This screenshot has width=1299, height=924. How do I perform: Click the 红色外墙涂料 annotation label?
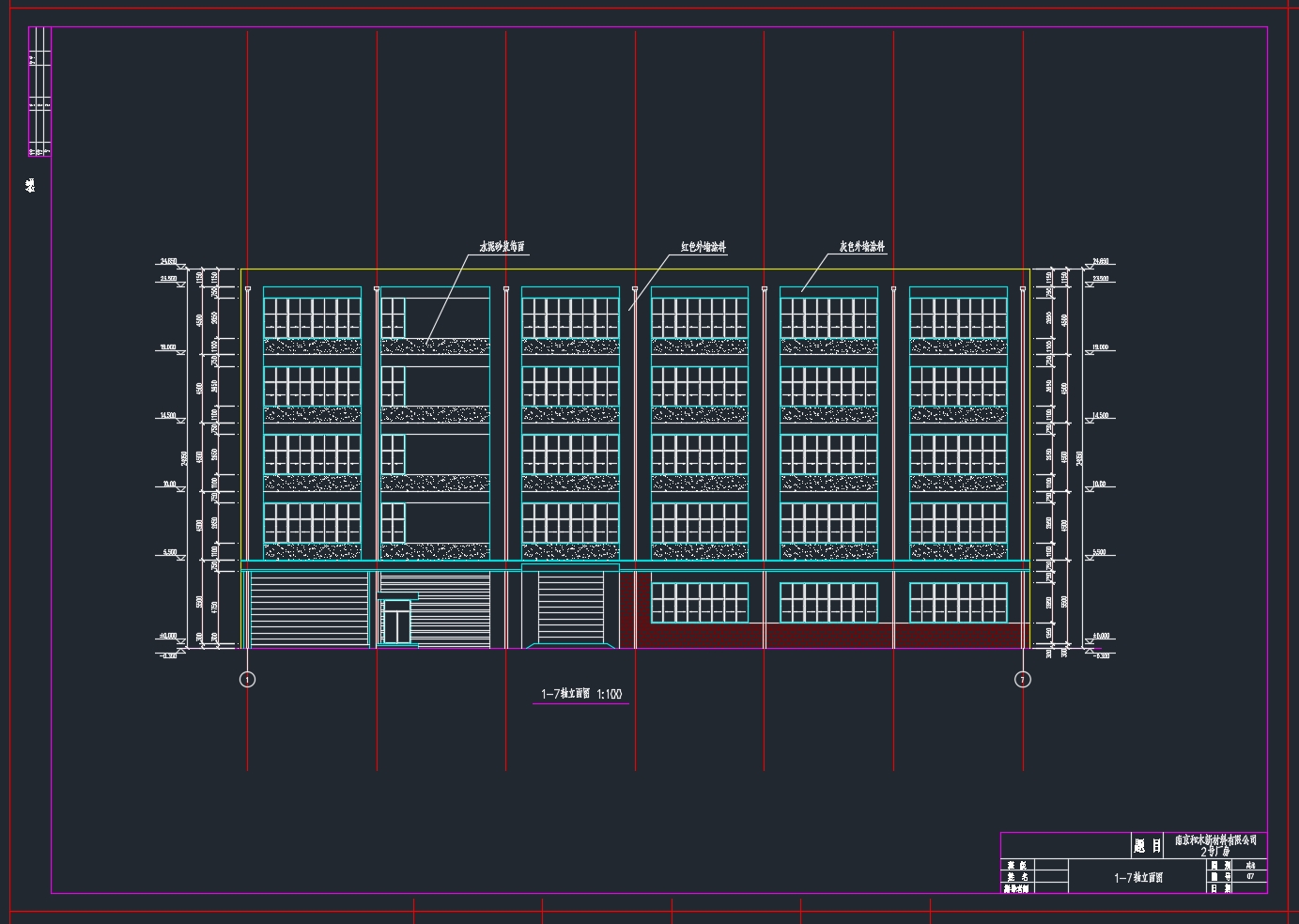704,248
